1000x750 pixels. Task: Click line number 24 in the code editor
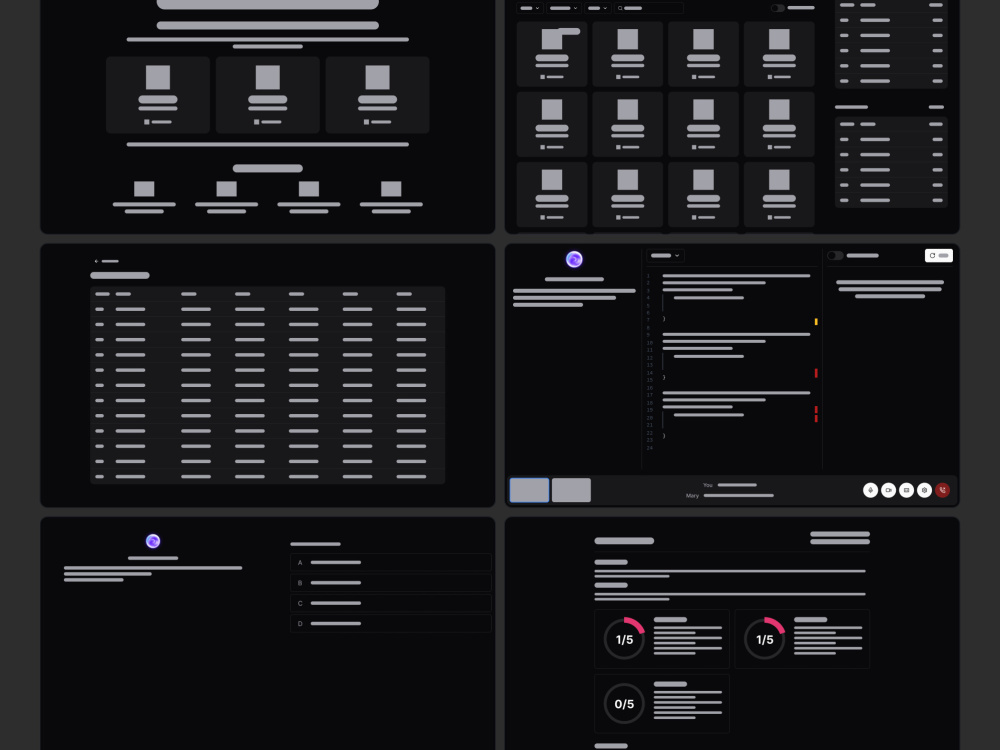649,448
